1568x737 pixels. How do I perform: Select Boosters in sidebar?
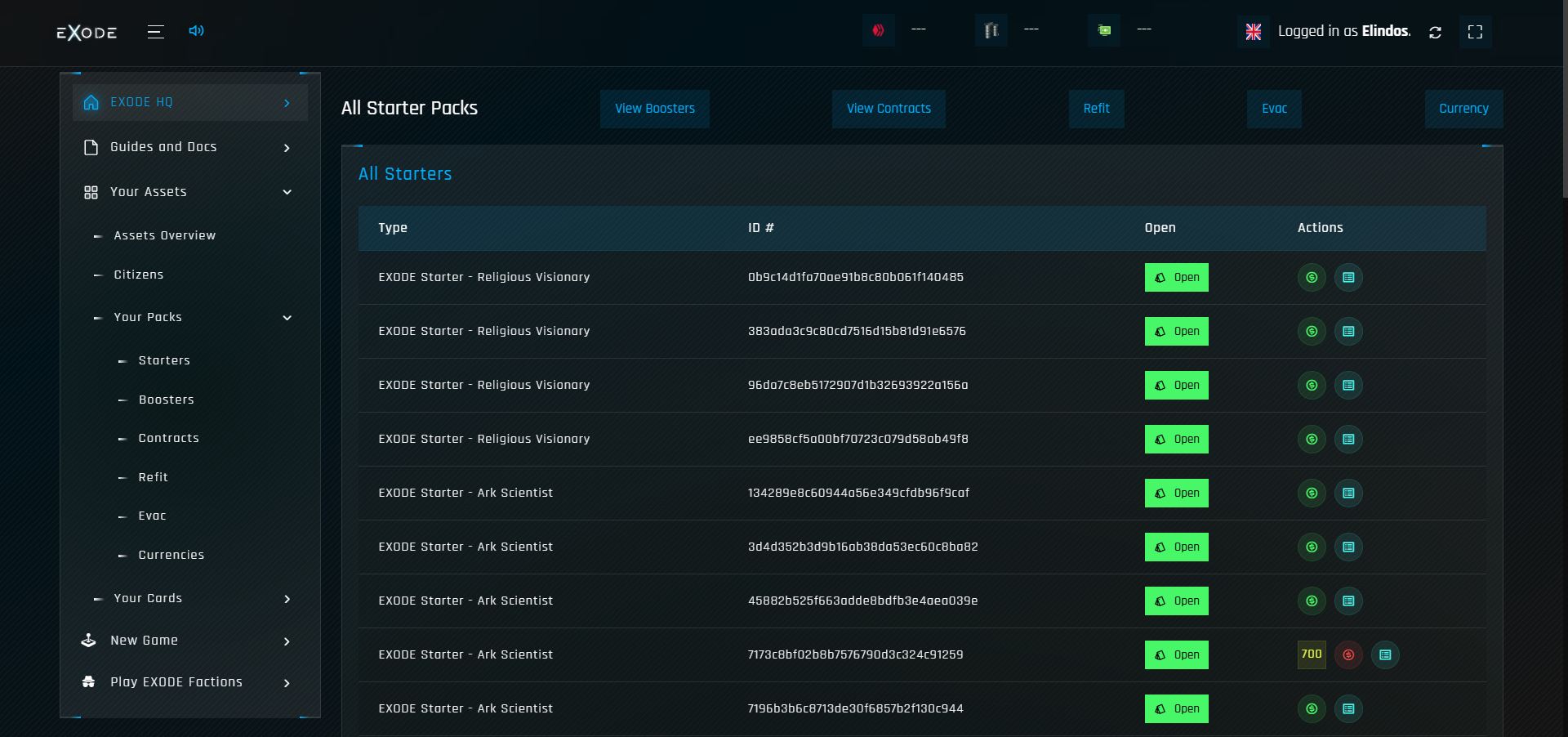167,400
